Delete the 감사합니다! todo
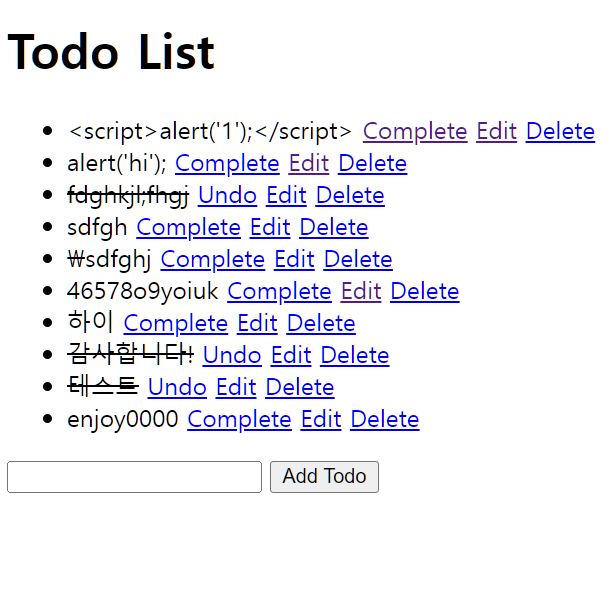 pyautogui.click(x=355, y=356)
